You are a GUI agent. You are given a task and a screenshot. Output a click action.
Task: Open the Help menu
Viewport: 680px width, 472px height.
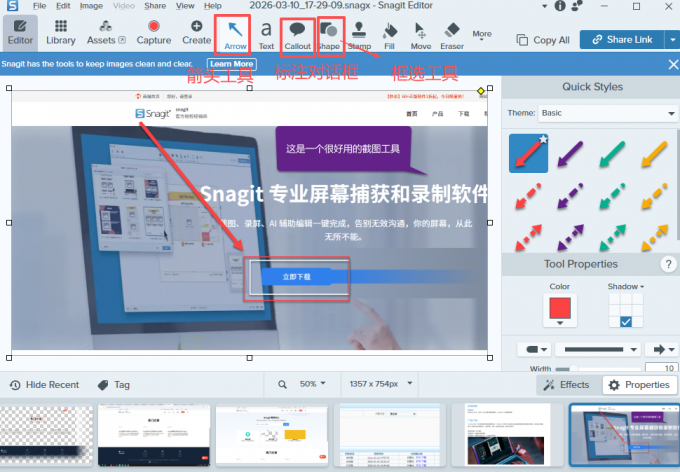[x=212, y=6]
